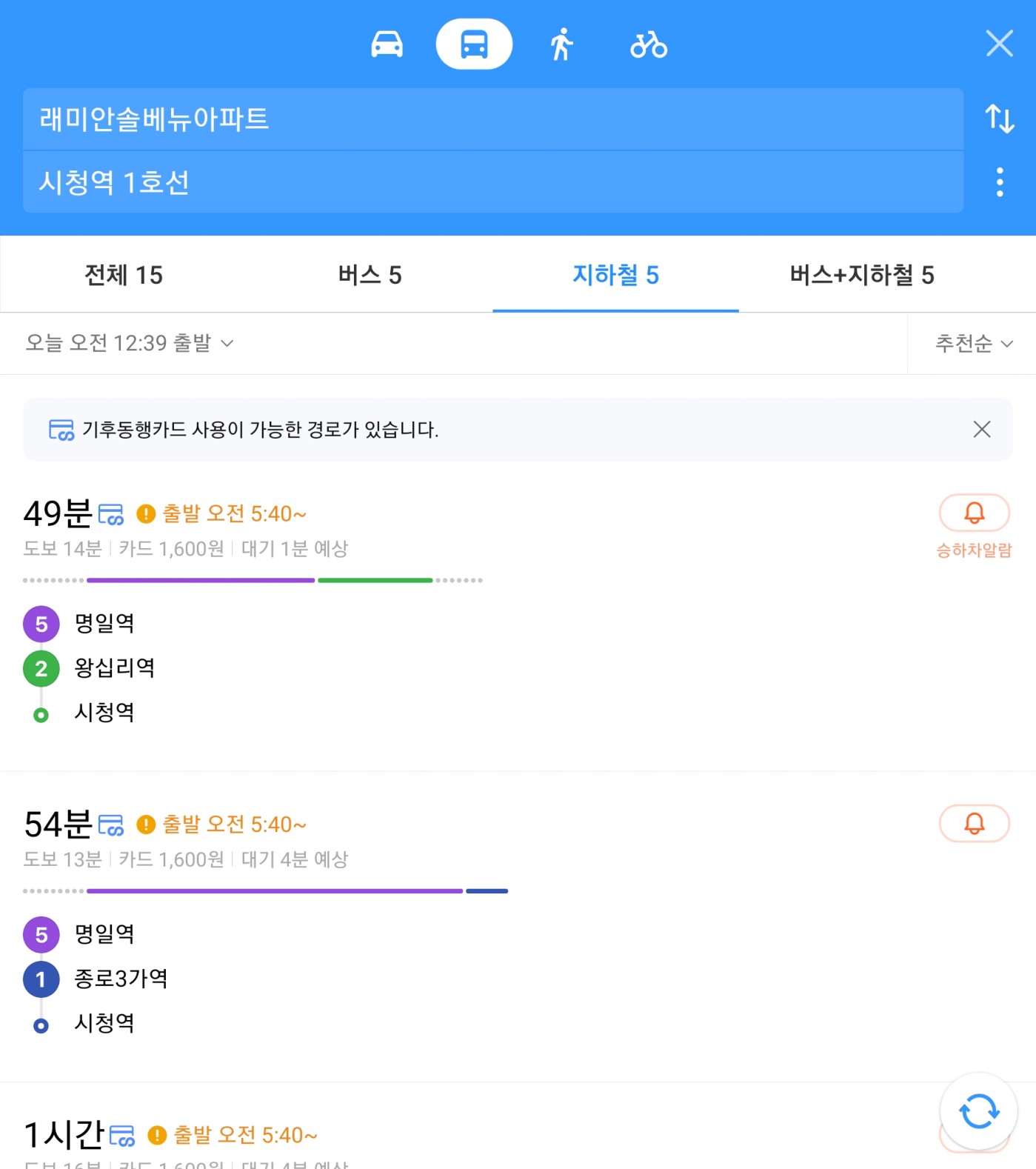Select the public transit bus icon
This screenshot has height=1169, width=1036.
pos(474,44)
